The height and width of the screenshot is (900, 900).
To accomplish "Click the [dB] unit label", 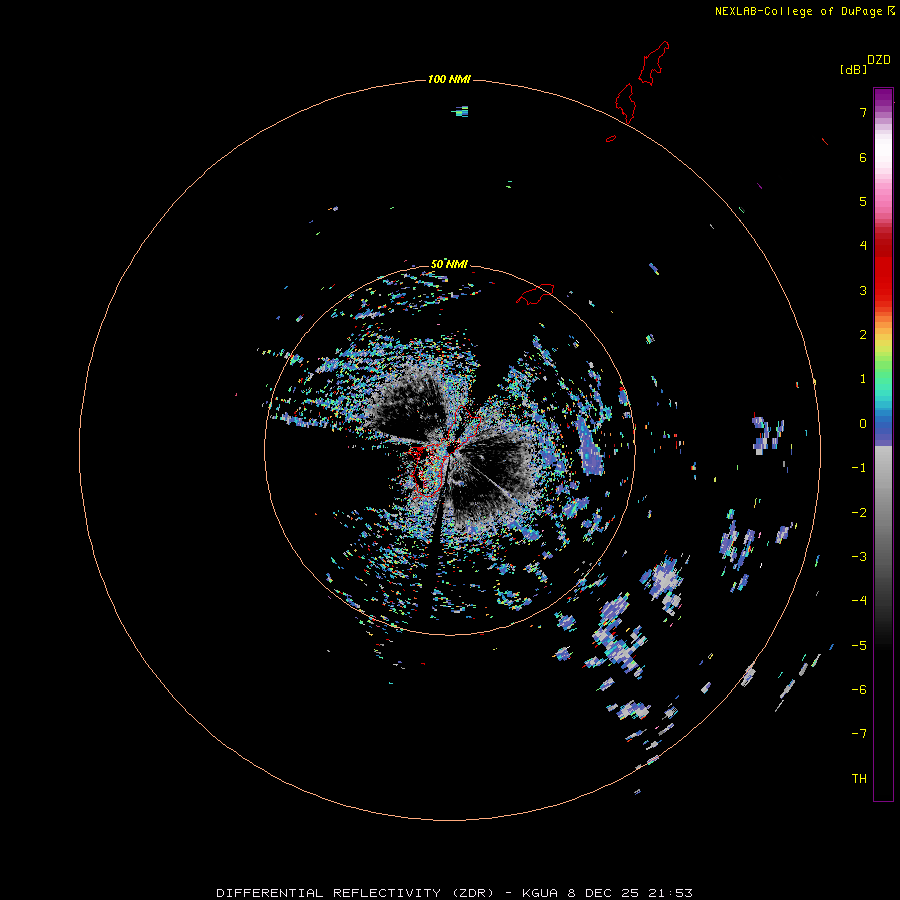I will (853, 70).
